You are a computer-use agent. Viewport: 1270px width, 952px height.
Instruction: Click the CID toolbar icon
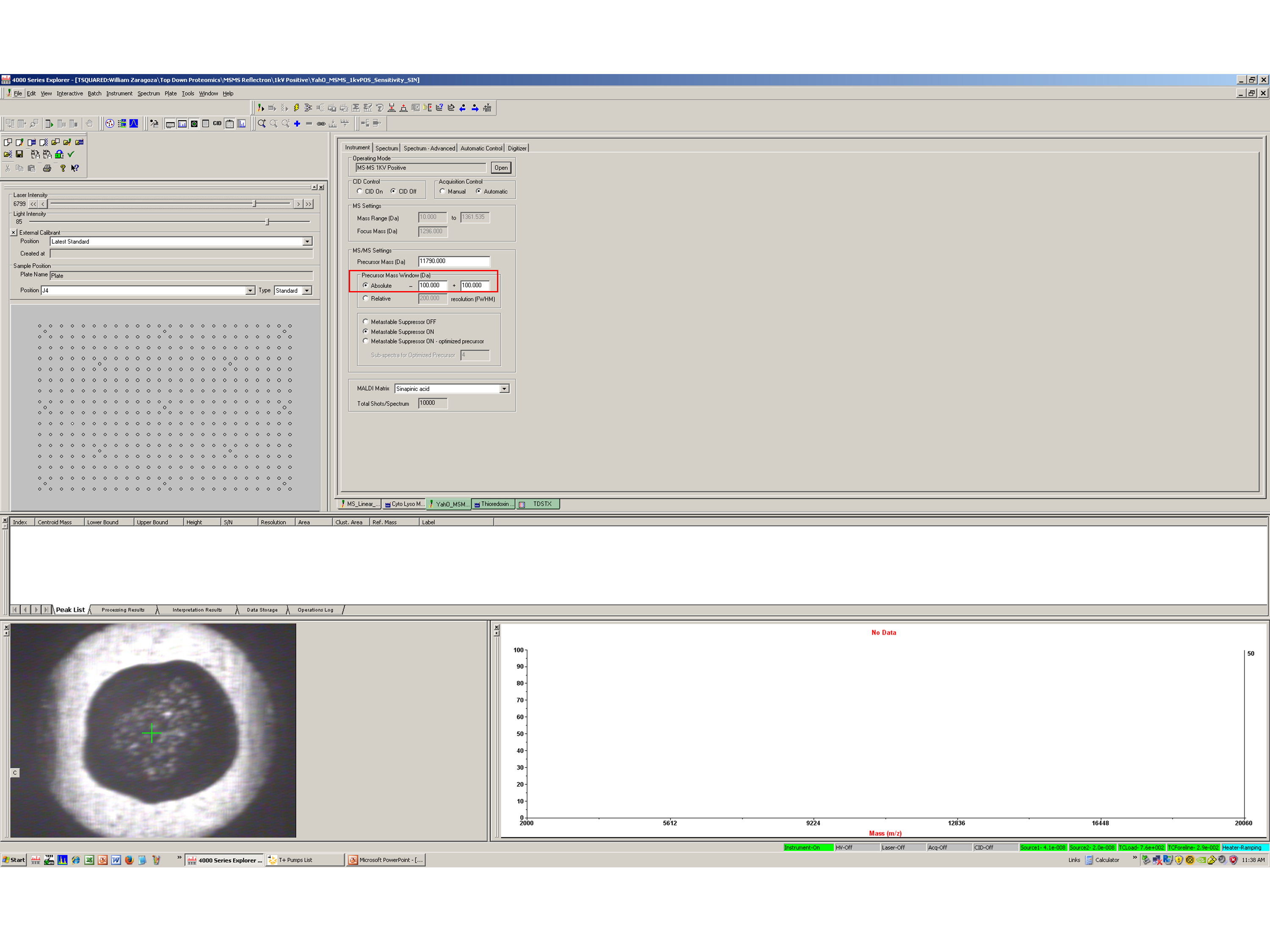click(x=217, y=124)
